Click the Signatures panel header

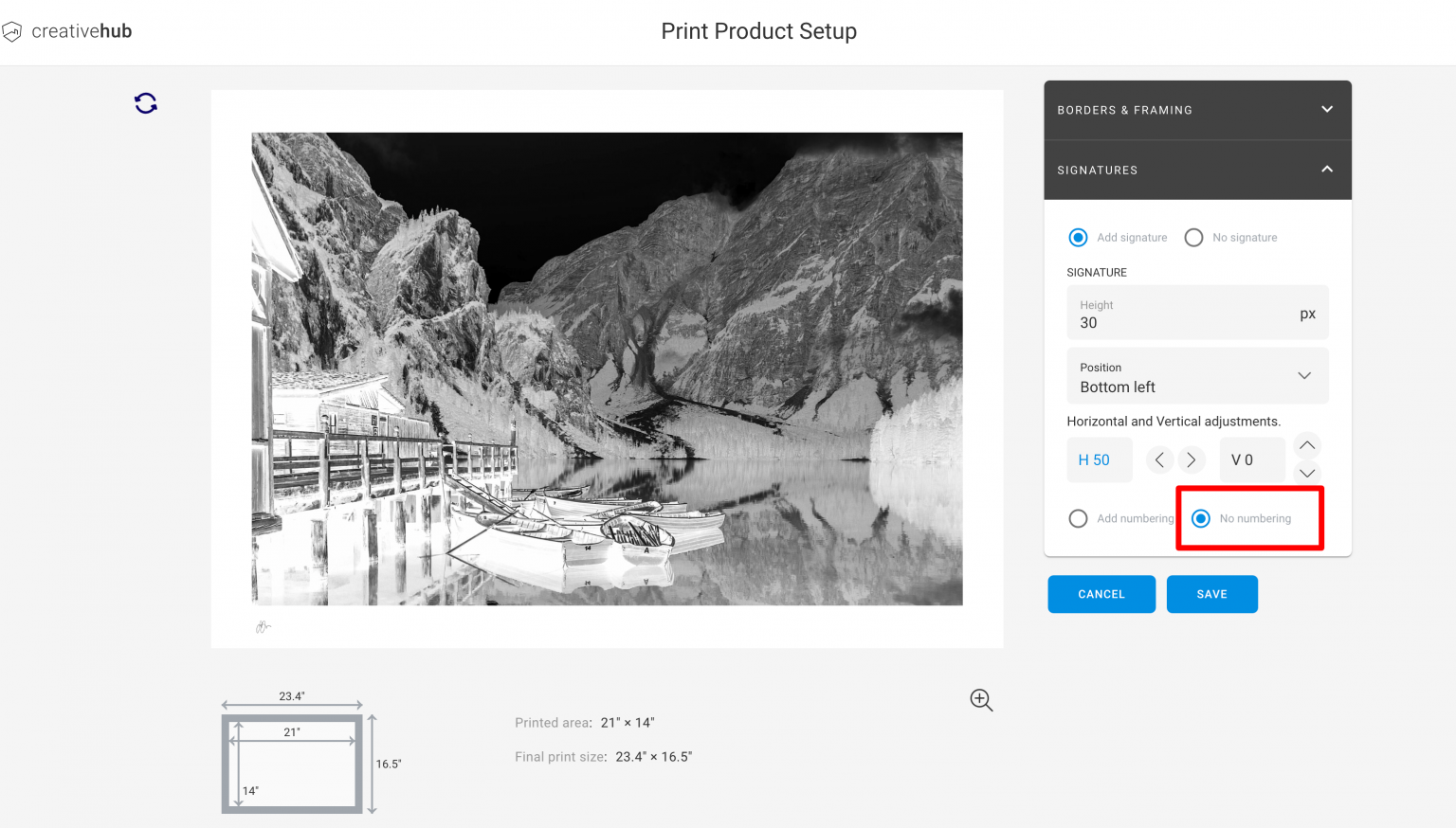coord(1197,170)
